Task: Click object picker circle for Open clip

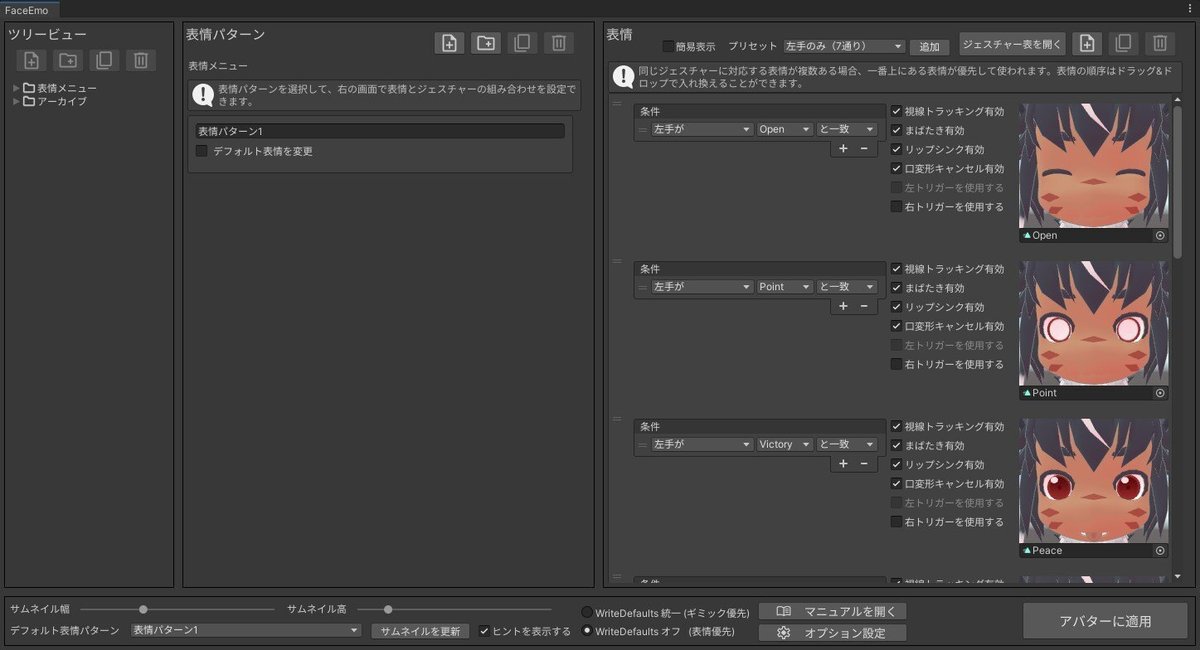Action: pos(1160,236)
